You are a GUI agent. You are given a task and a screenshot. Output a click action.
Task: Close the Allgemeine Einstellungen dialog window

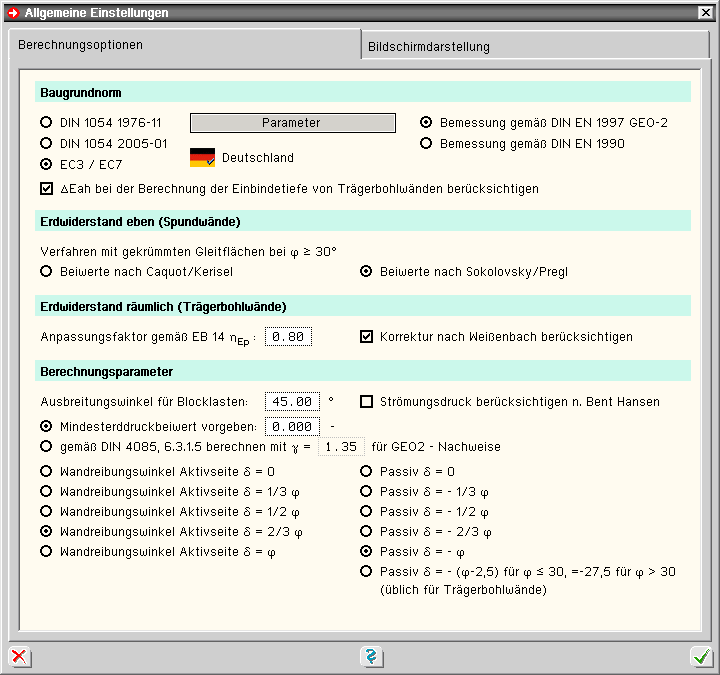pos(705,13)
